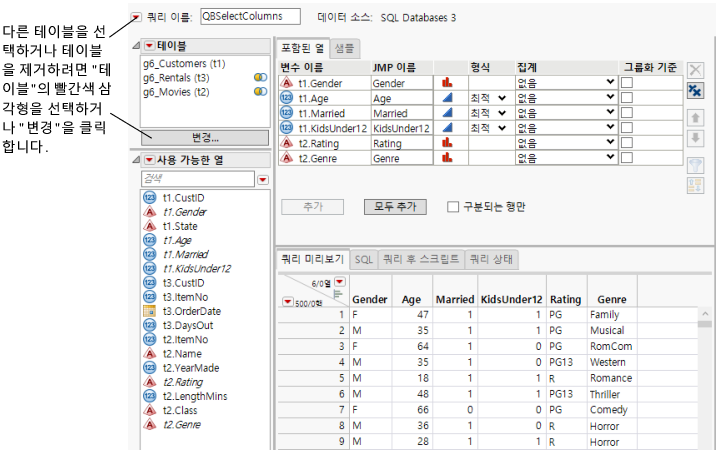
Task: Click continuous modeling type icon for t1.Married
Action: point(447,113)
